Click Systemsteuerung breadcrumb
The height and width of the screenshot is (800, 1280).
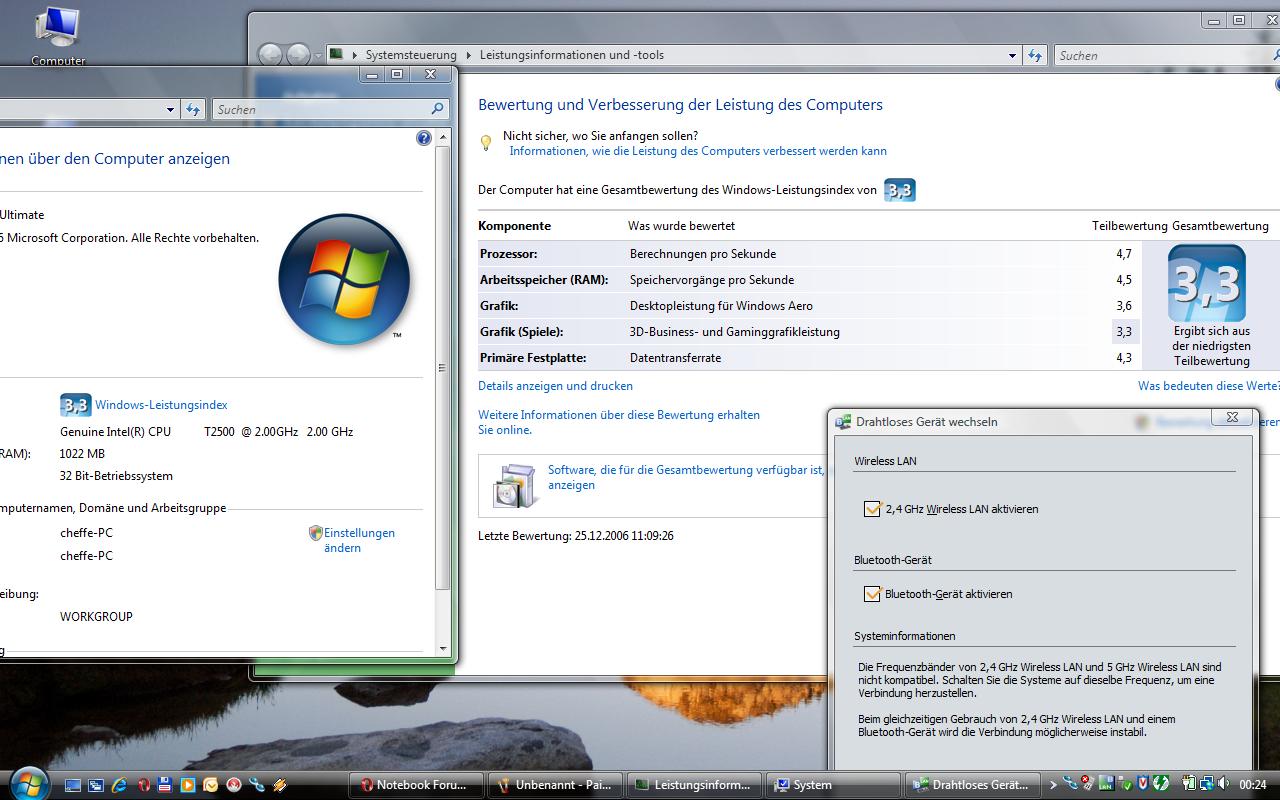tap(411, 55)
